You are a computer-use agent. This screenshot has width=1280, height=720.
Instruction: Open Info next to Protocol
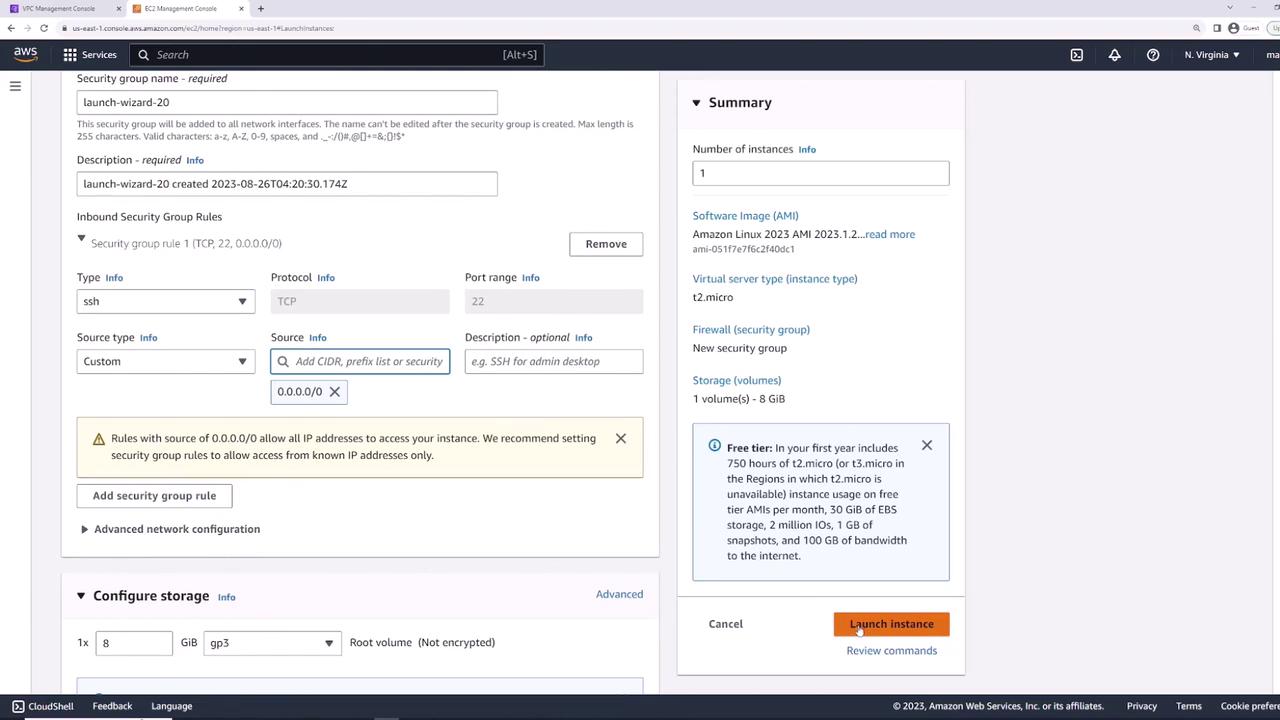tap(326, 278)
